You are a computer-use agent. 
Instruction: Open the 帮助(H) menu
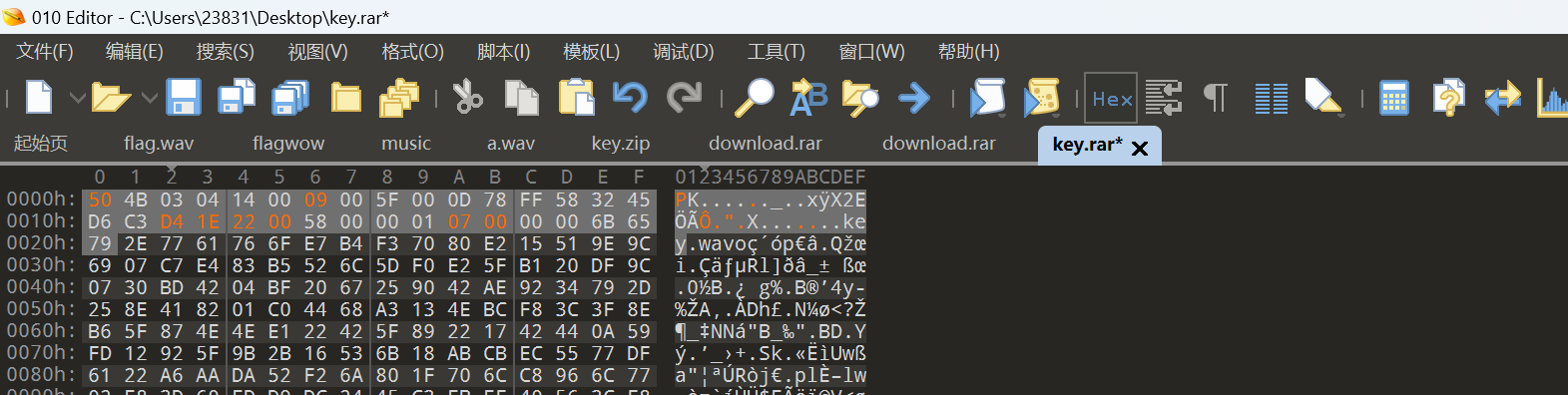point(969,51)
